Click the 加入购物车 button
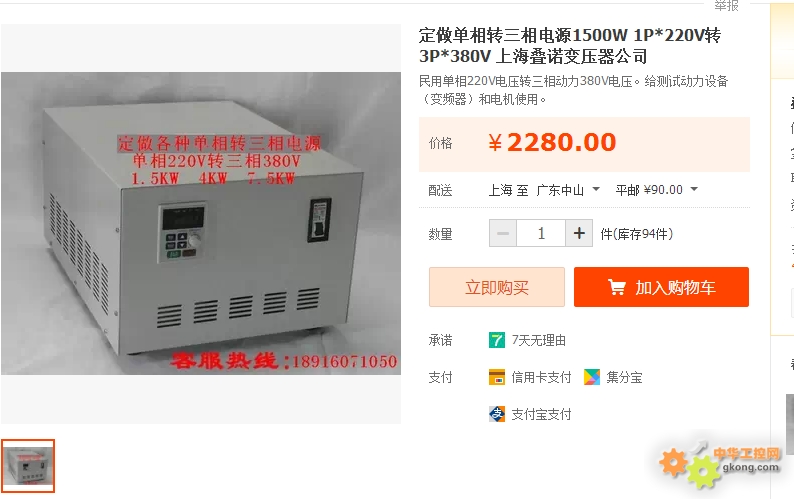The width and height of the screenshot is (794, 499). [661, 287]
